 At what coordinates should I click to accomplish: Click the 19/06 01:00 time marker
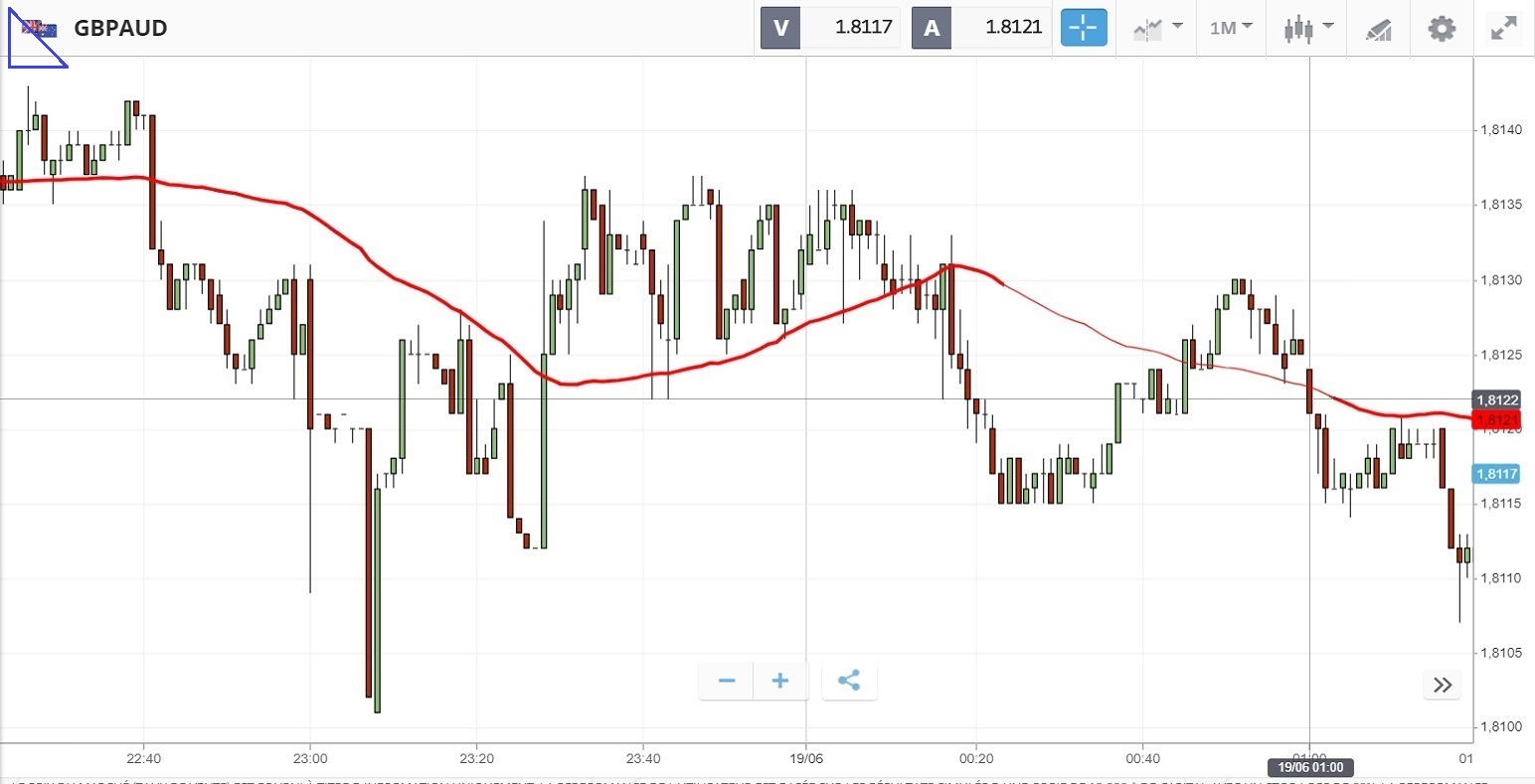(1309, 767)
